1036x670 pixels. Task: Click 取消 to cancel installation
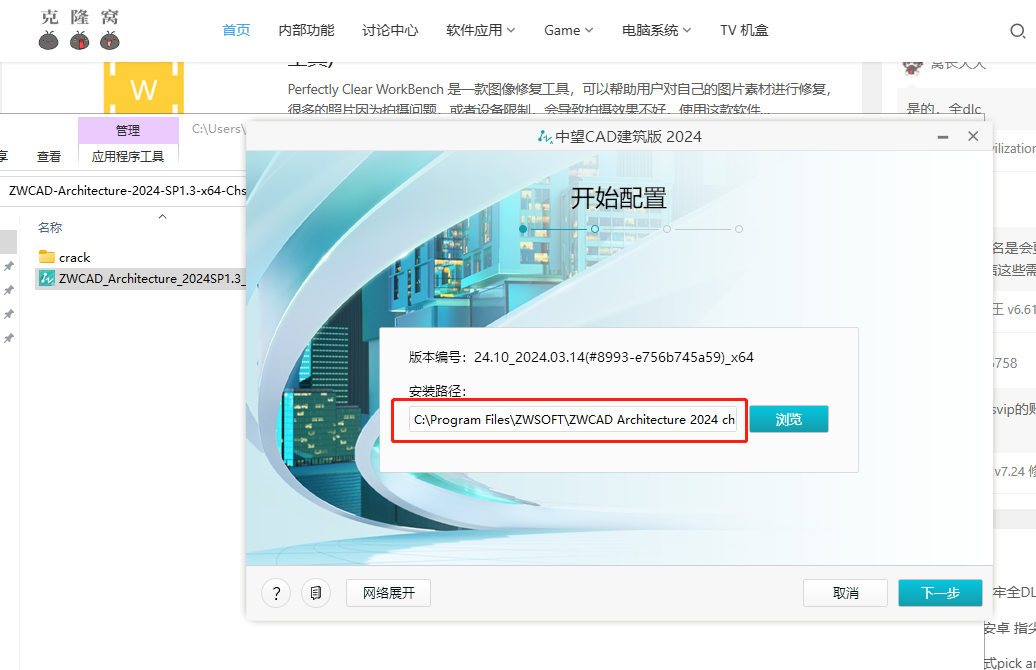pyautogui.click(x=845, y=593)
